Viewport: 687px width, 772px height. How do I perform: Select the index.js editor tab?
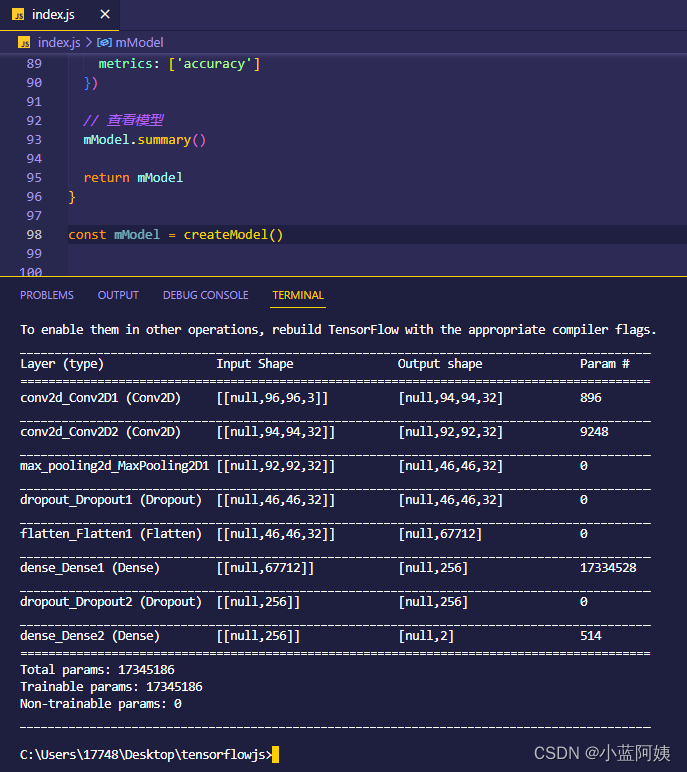60,15
